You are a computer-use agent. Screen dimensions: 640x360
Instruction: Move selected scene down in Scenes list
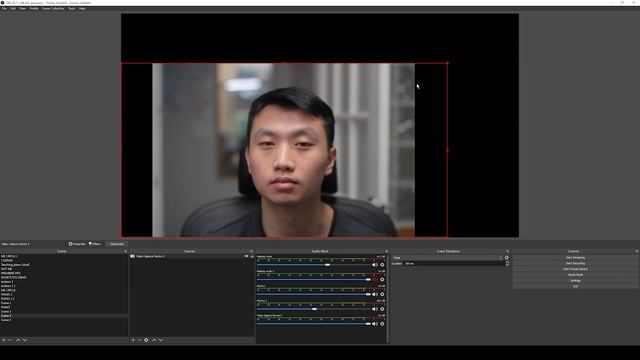(25, 340)
